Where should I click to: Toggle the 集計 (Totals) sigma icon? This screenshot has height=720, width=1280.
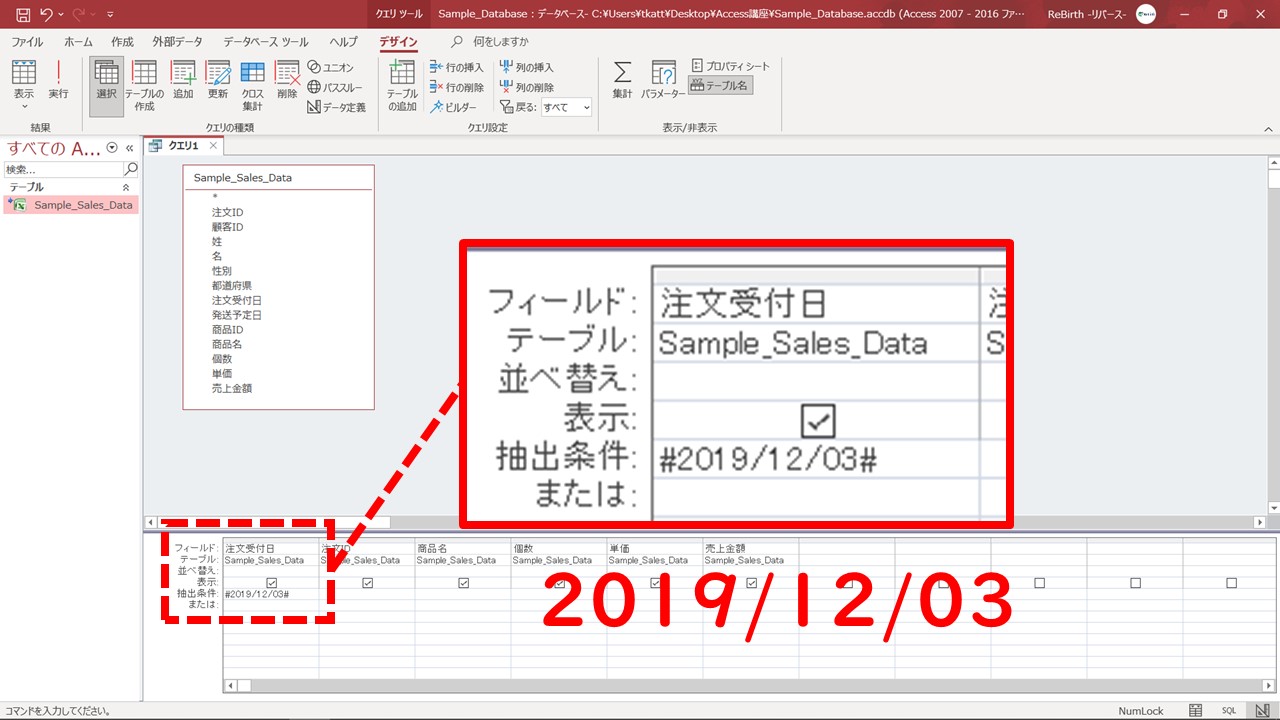coord(622,78)
